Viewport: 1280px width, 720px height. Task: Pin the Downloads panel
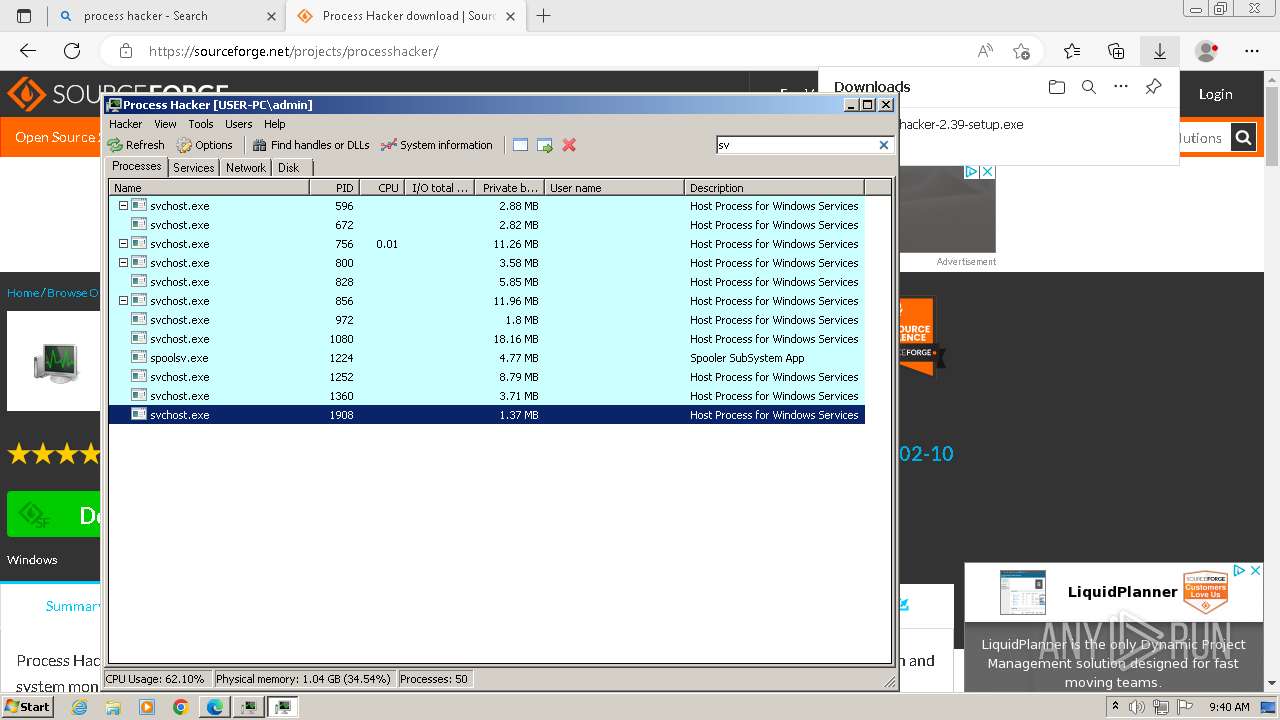1153,87
